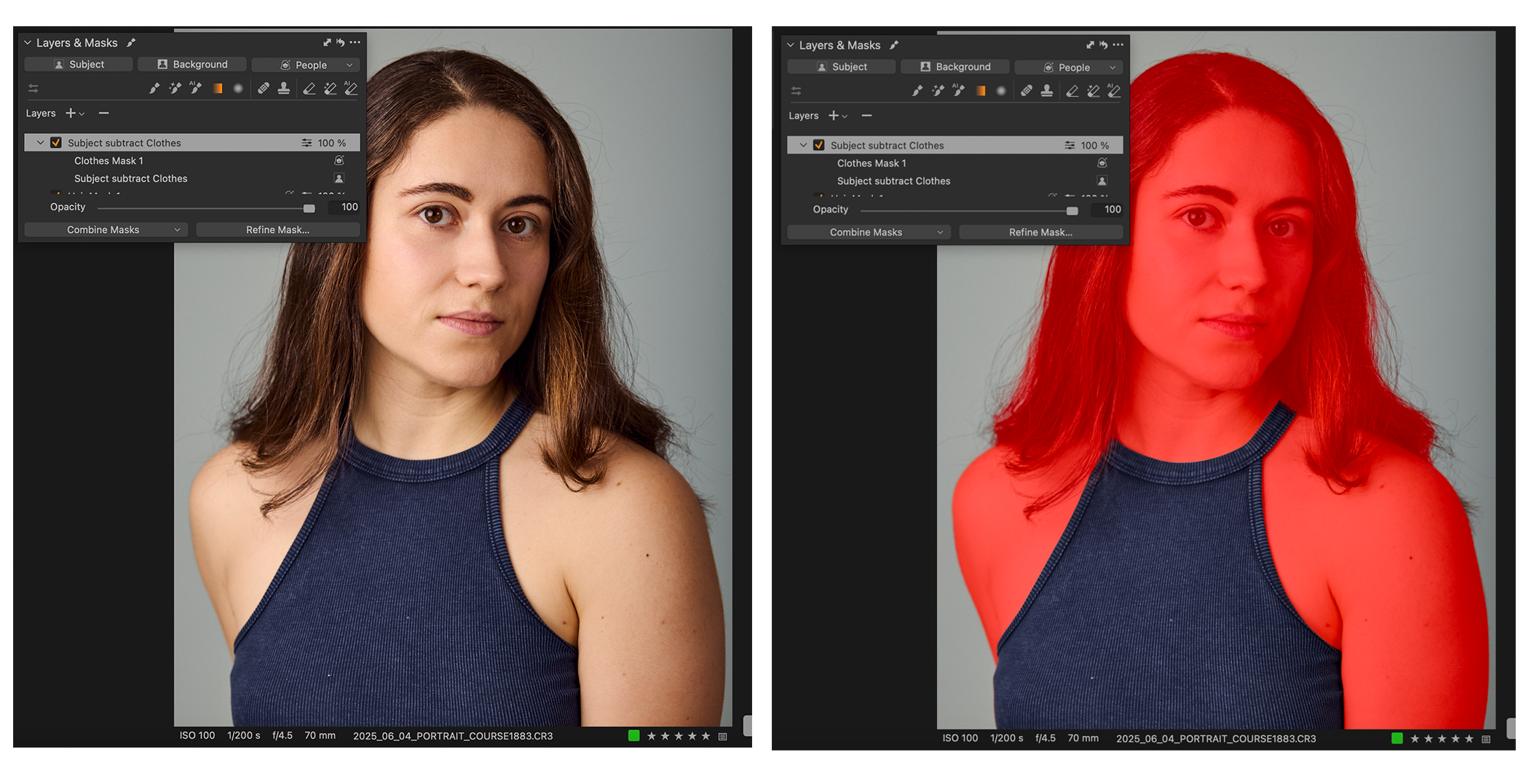
Task: Select Radial Gradient Mask tool in right panel
Action: 1001,91
